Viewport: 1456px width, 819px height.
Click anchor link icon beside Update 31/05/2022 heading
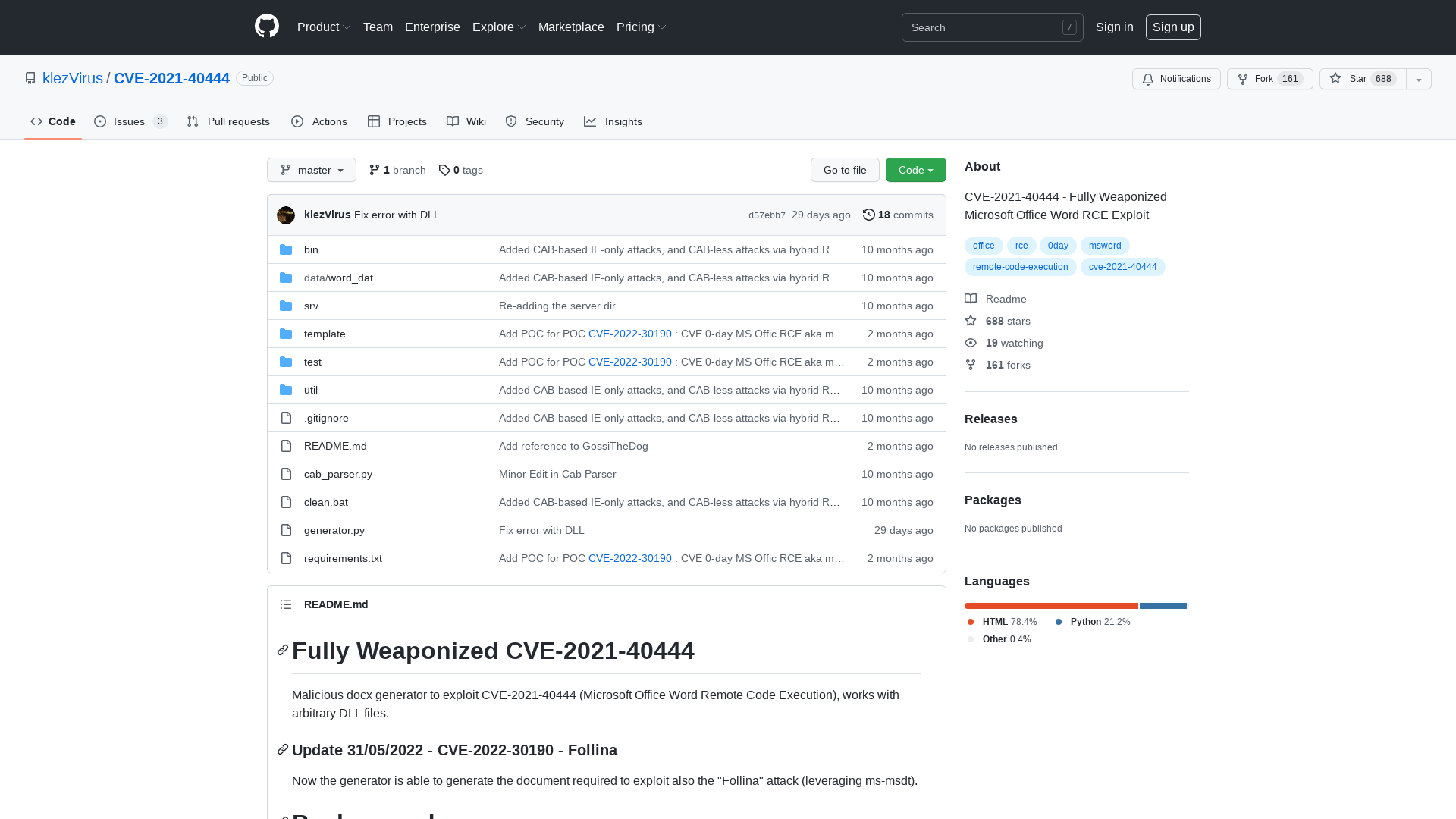click(x=283, y=750)
